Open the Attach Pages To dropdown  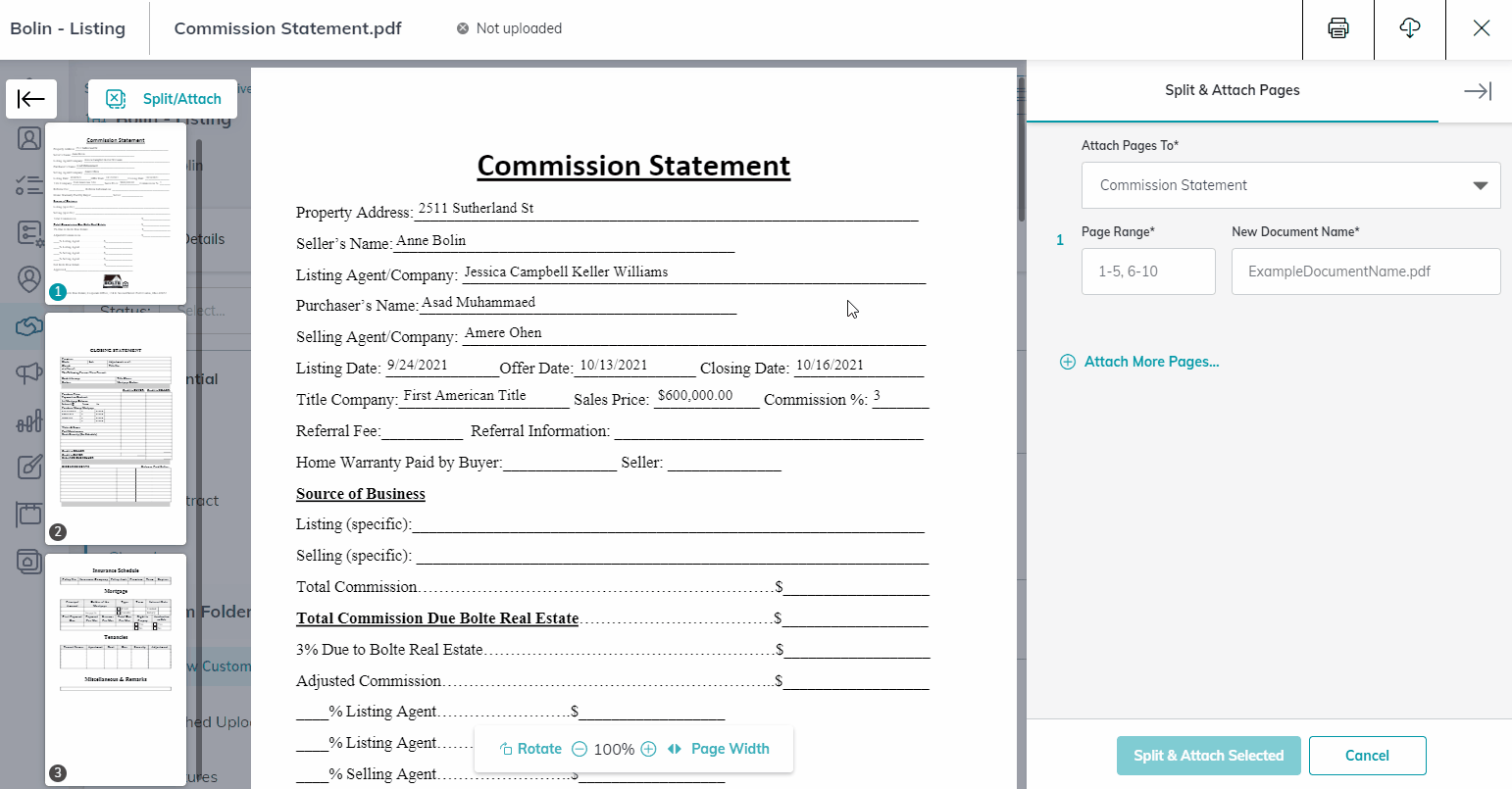1290,185
